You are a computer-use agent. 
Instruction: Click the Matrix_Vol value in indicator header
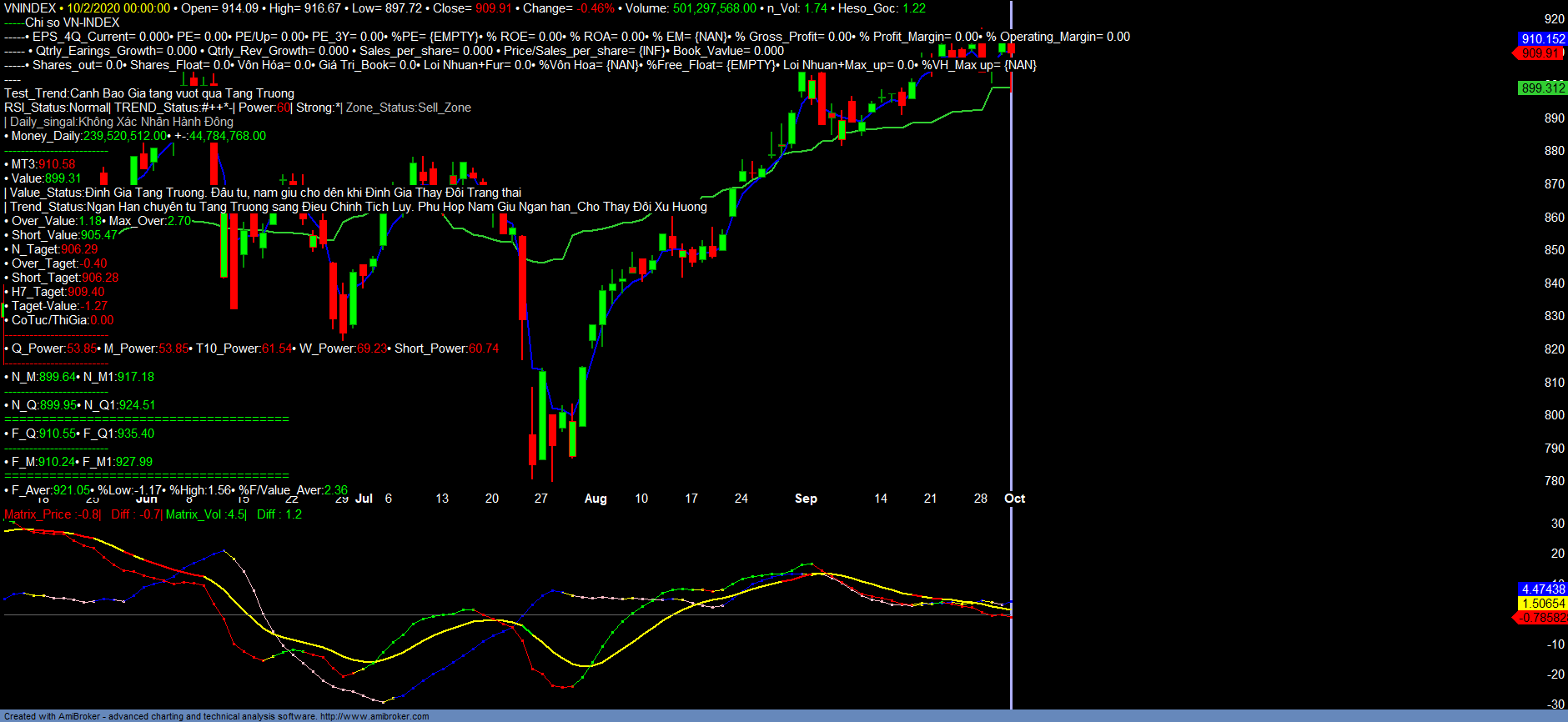tap(205, 514)
